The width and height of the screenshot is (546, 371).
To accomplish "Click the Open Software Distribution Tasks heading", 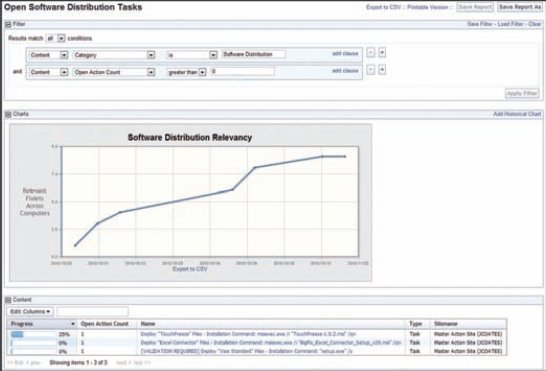I will coord(73,7).
